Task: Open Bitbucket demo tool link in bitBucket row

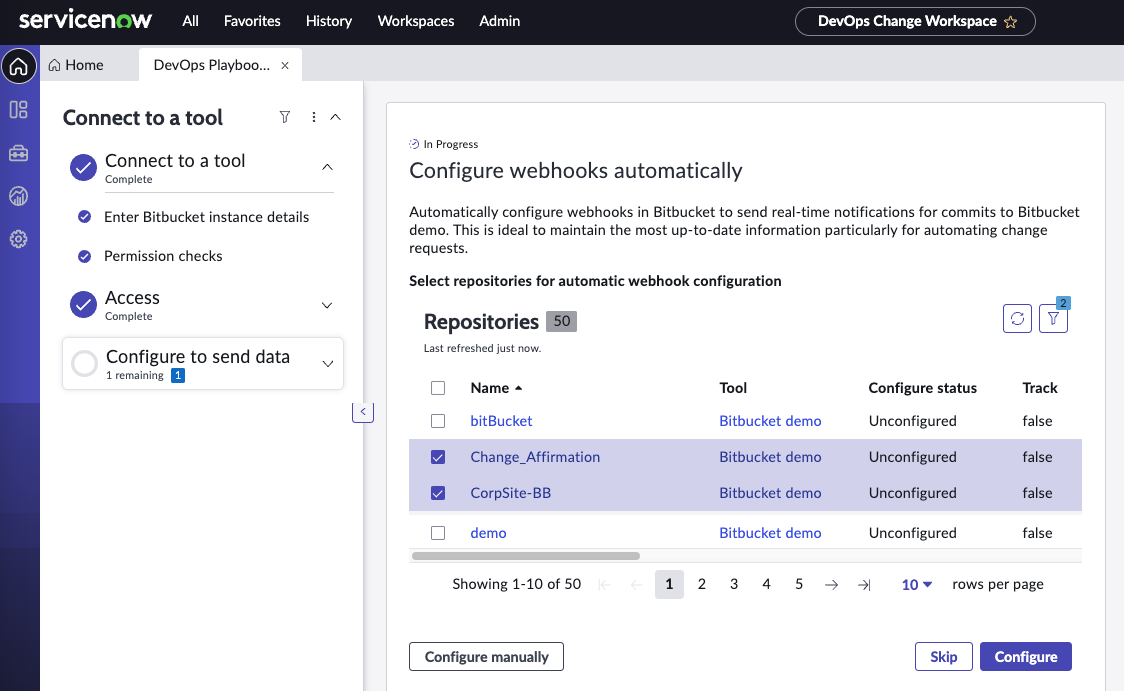Action: tap(770, 421)
